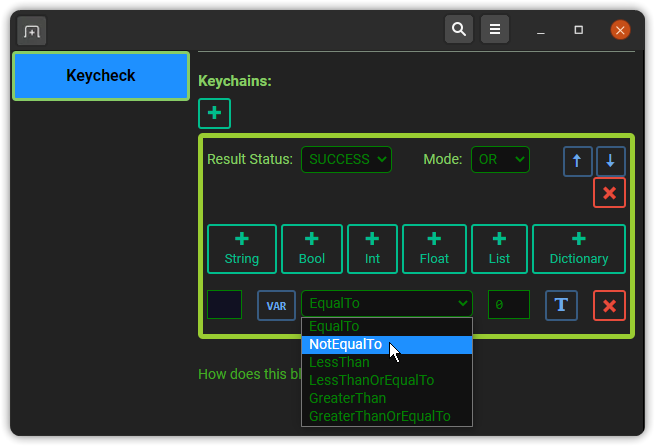655x446 pixels.
Task: Toggle the VAR mode button
Action: [276, 306]
